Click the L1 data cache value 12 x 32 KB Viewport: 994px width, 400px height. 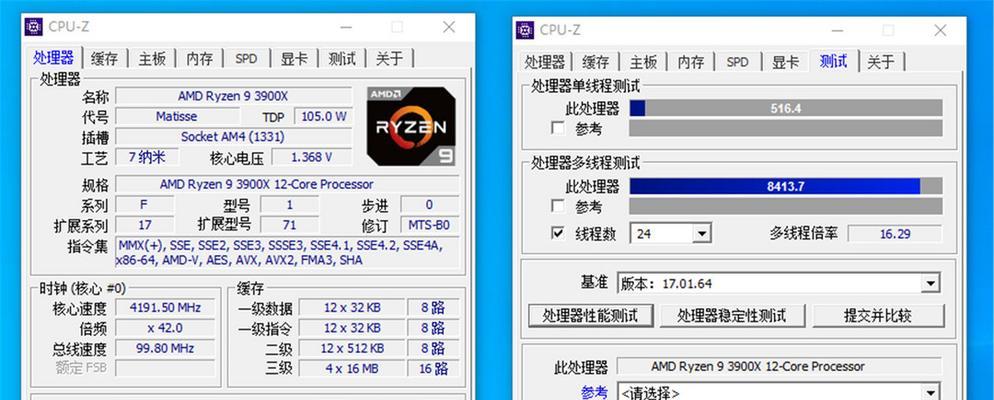pyautogui.click(x=352, y=308)
